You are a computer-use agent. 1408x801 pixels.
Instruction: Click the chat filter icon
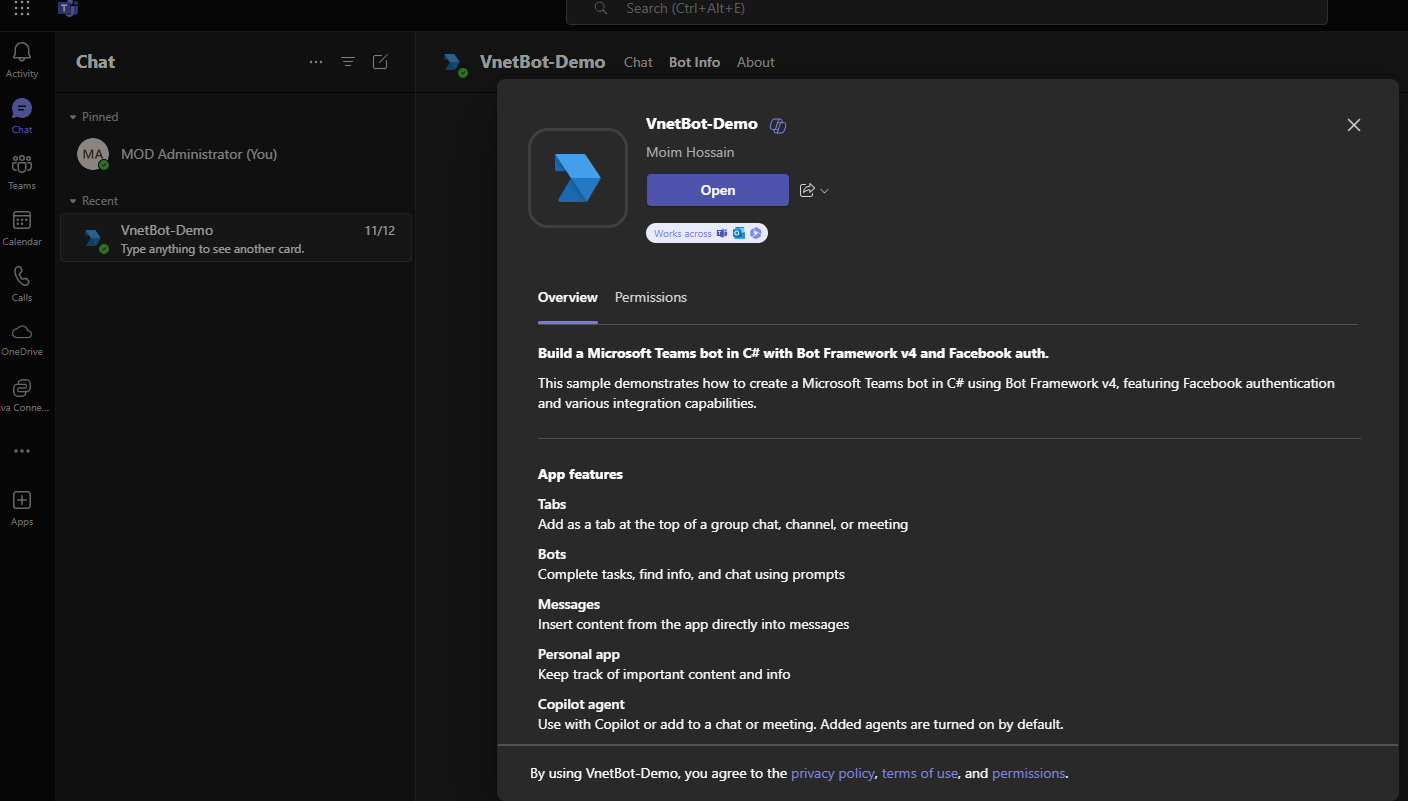[x=348, y=61]
